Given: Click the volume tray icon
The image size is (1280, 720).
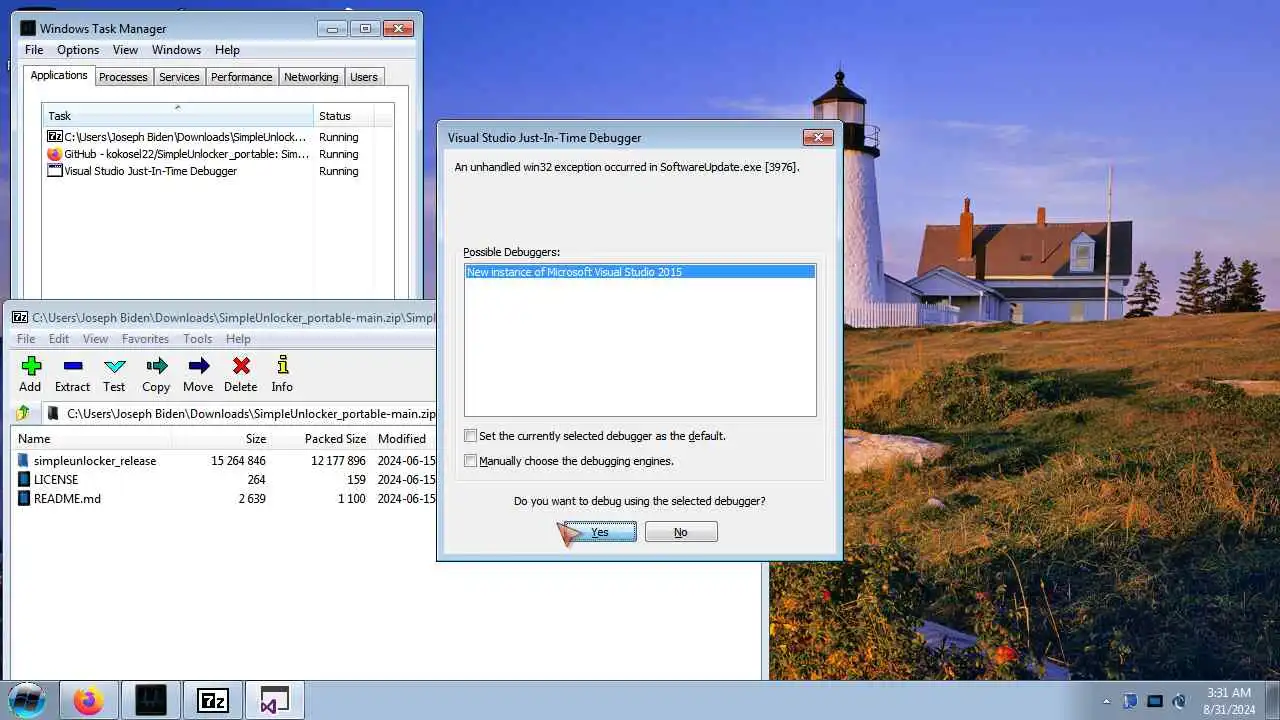Looking at the screenshot, I should pyautogui.click(x=1180, y=701).
